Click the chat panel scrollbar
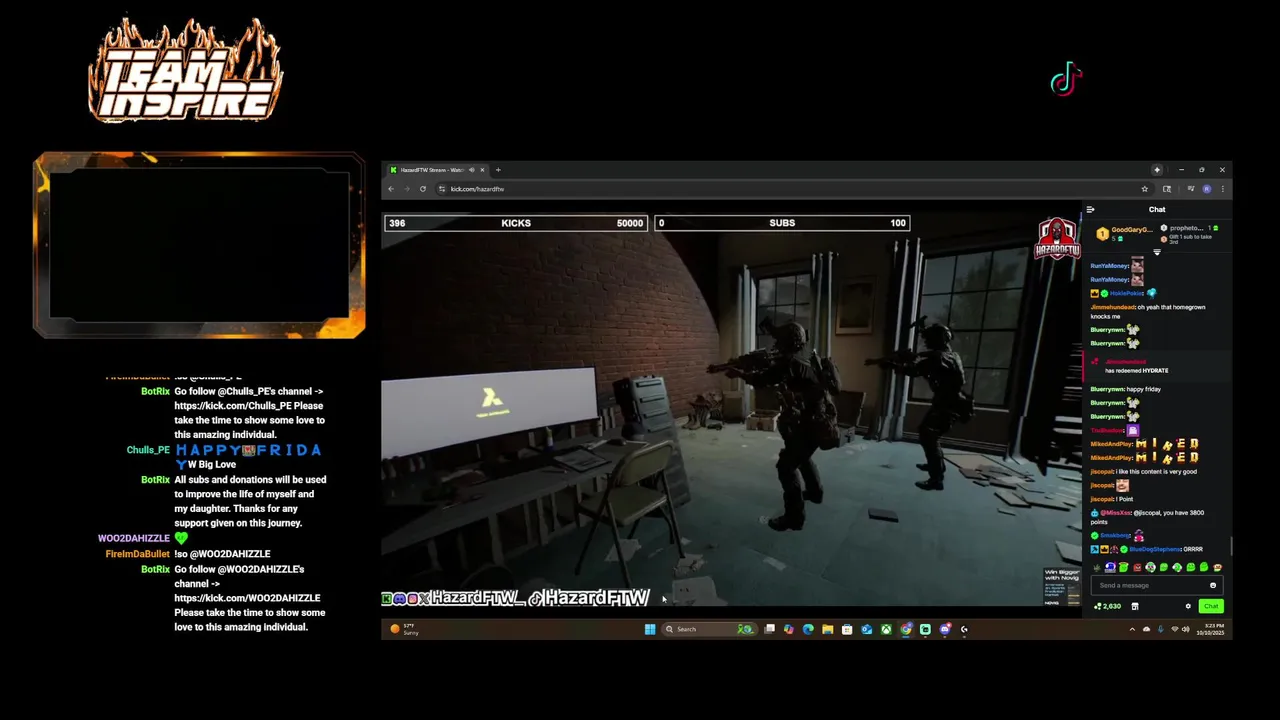This screenshot has width=1280, height=720. [x=1231, y=545]
